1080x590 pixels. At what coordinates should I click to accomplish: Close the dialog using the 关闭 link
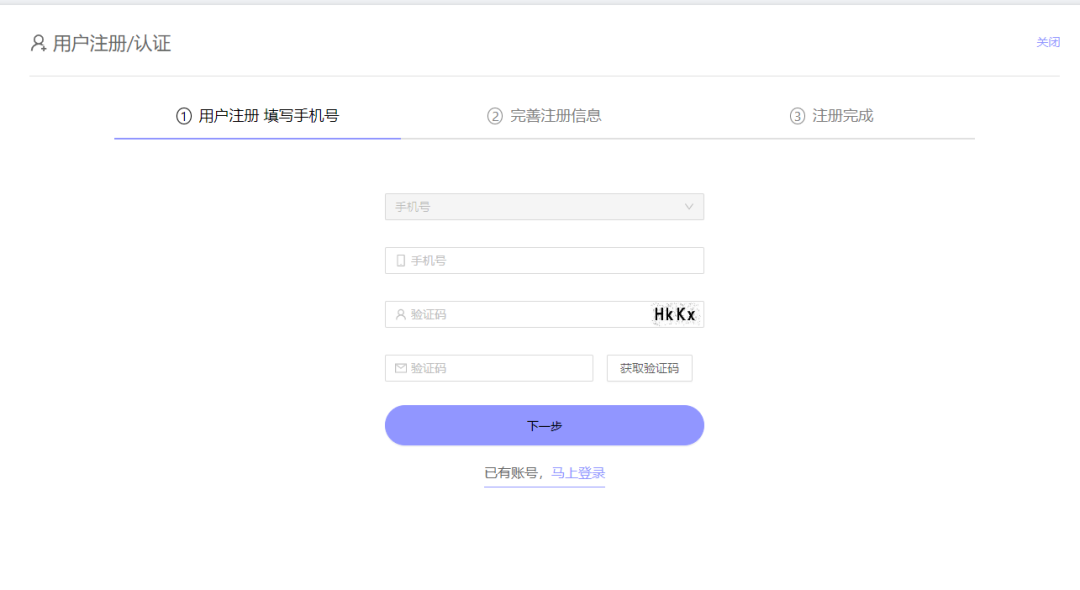(x=1048, y=42)
